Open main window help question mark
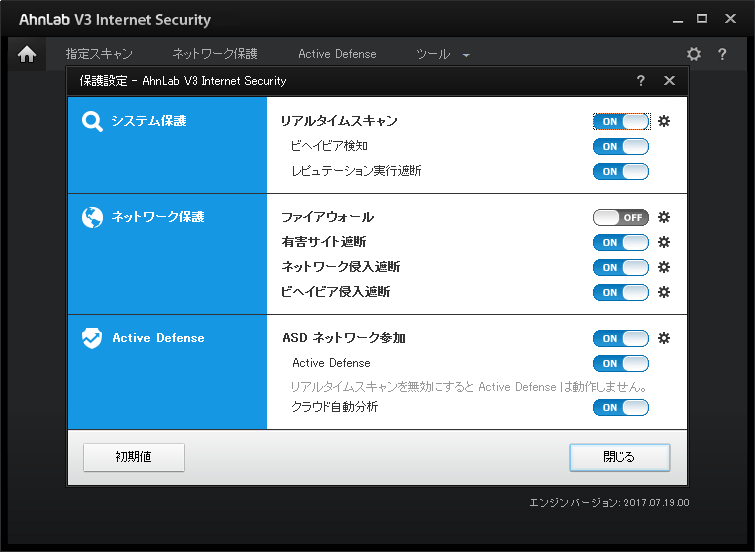Viewport: 755px width, 552px height. pos(722,54)
